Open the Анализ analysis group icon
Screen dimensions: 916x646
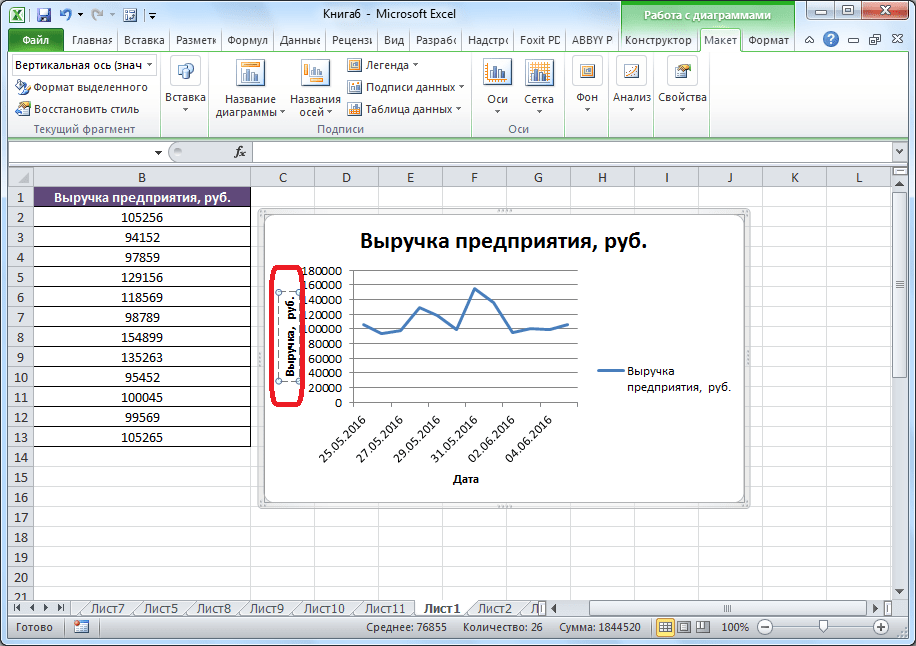coord(631,73)
